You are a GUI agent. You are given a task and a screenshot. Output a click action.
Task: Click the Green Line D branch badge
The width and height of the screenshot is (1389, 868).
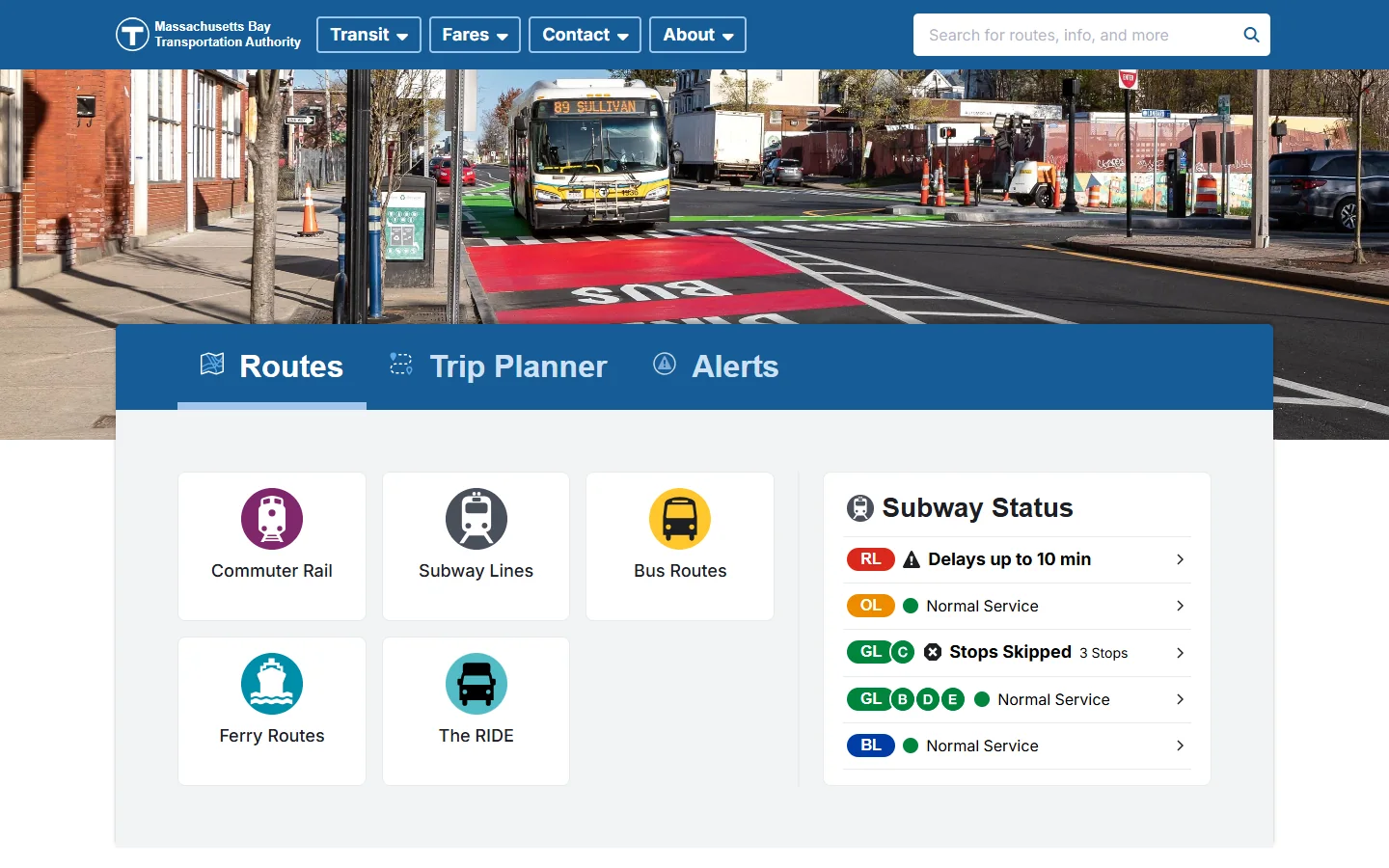928,699
